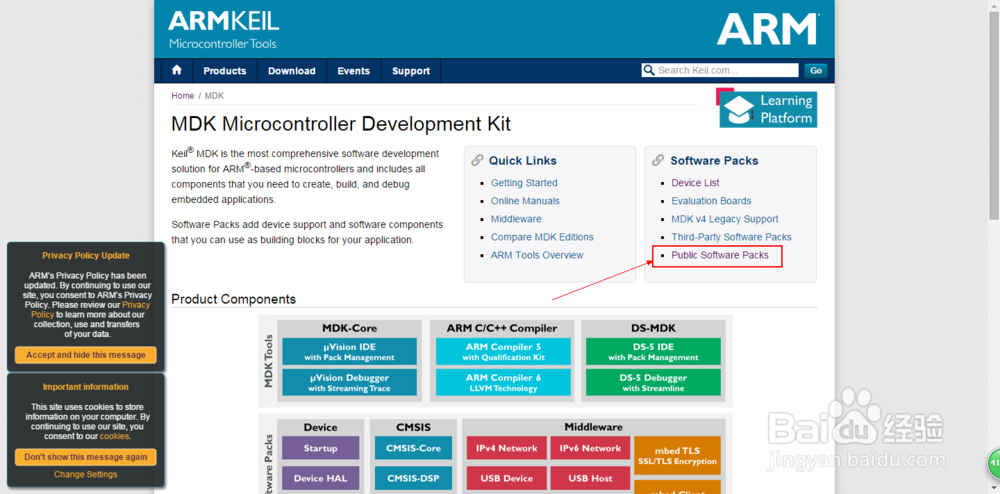Click Accept and hide this message
1000x494 pixels.
point(85,355)
